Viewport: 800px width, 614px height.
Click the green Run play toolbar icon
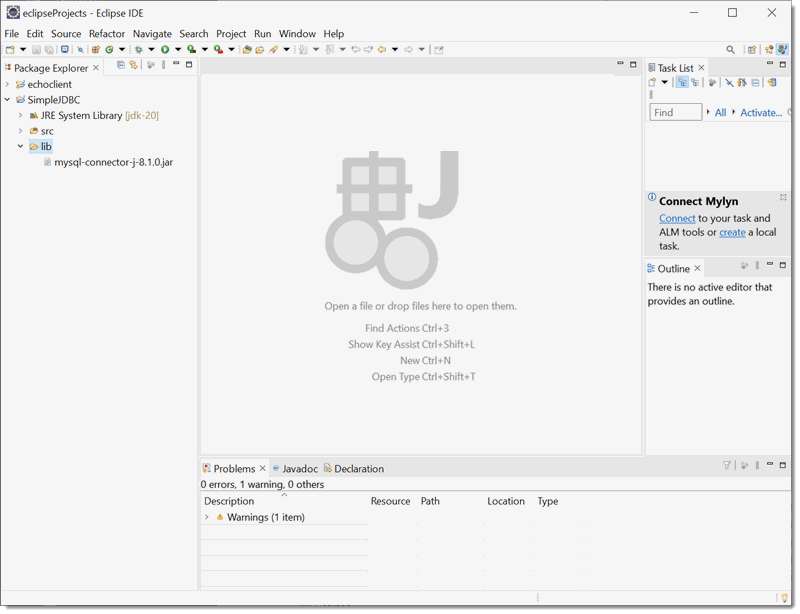[165, 50]
